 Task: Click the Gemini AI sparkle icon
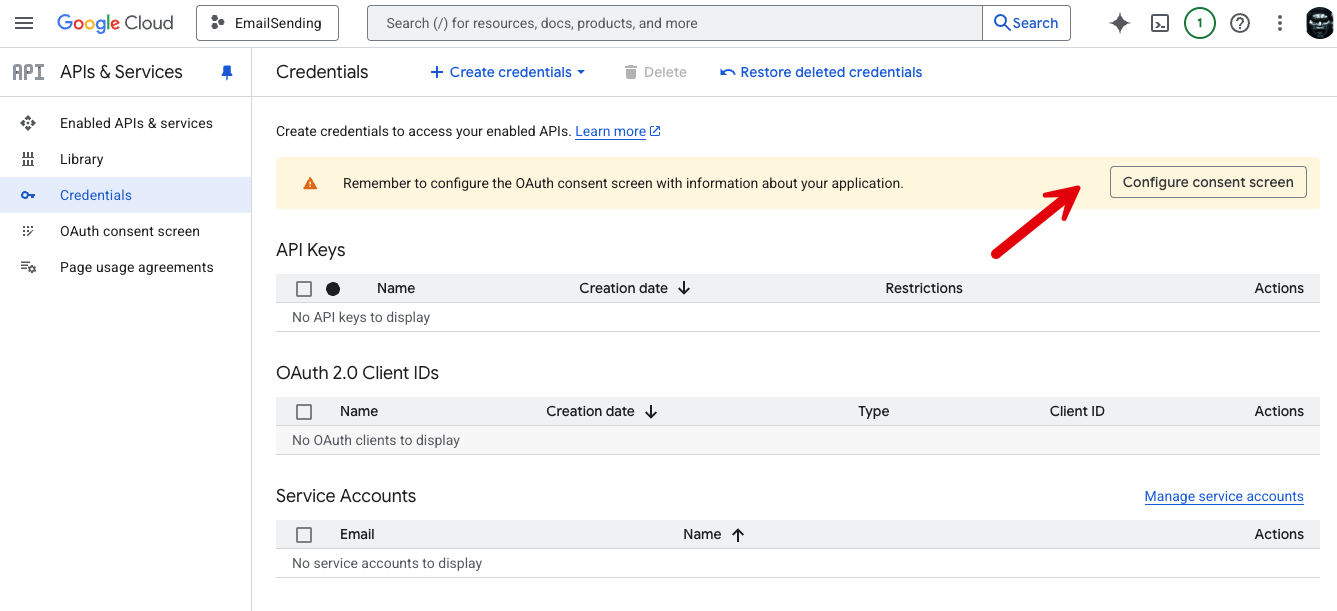coord(1120,23)
